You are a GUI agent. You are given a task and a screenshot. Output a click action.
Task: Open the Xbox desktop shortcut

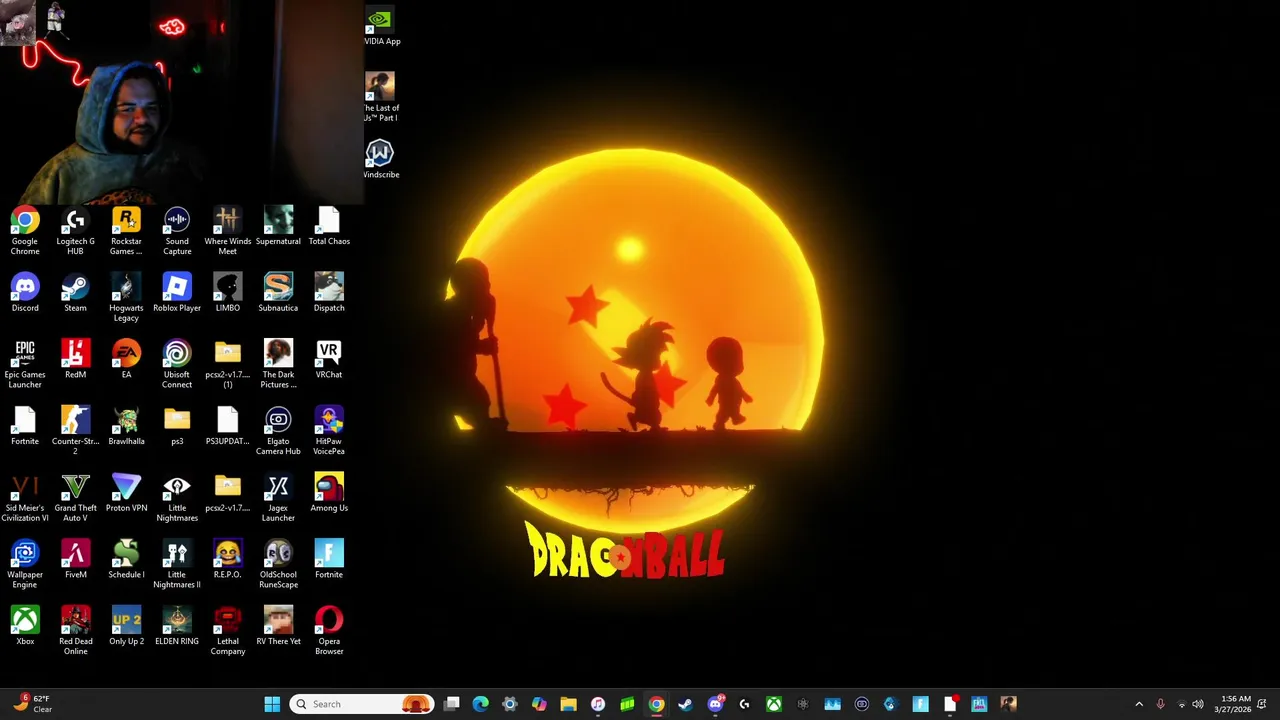25,626
